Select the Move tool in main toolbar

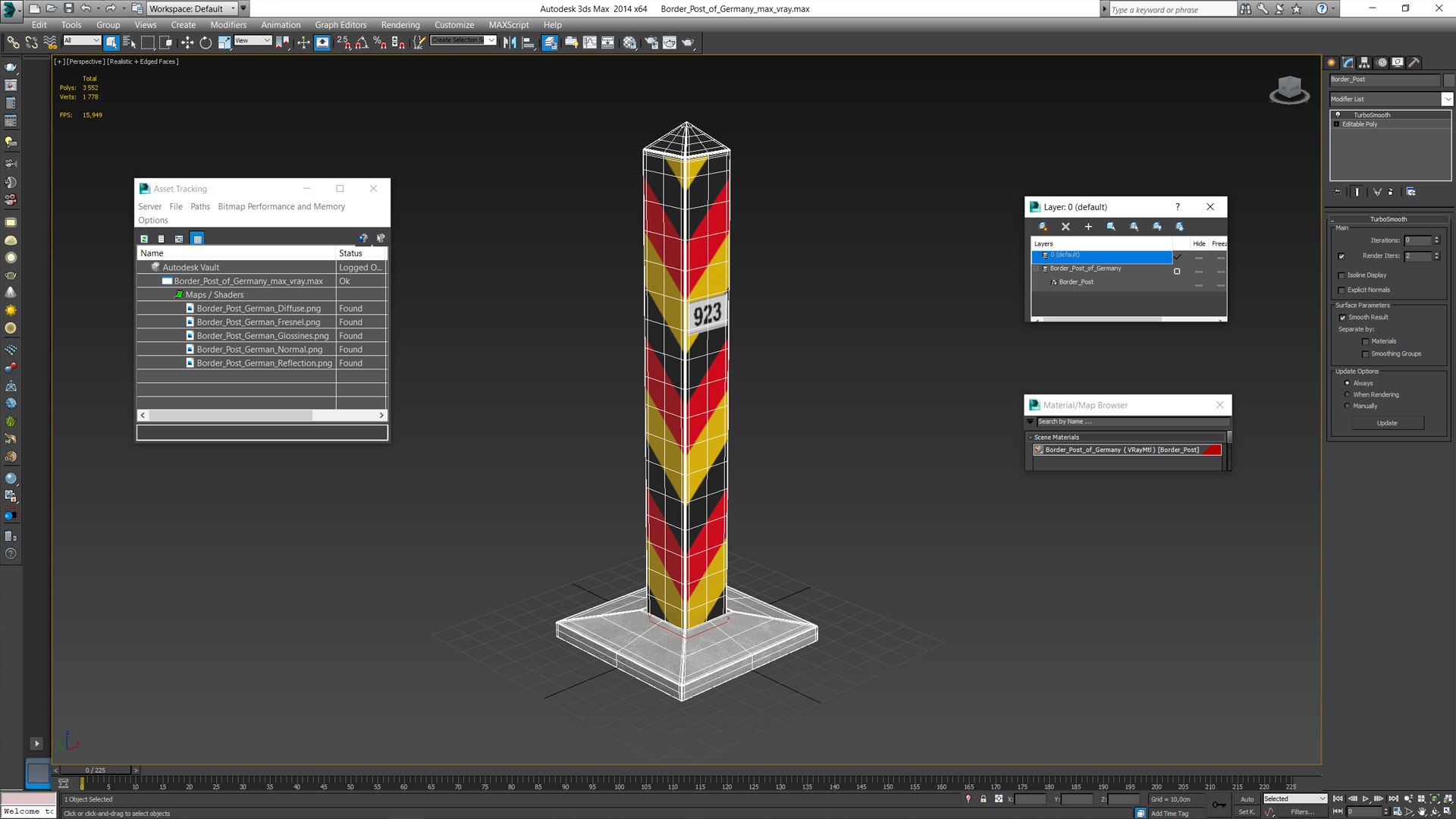187,42
